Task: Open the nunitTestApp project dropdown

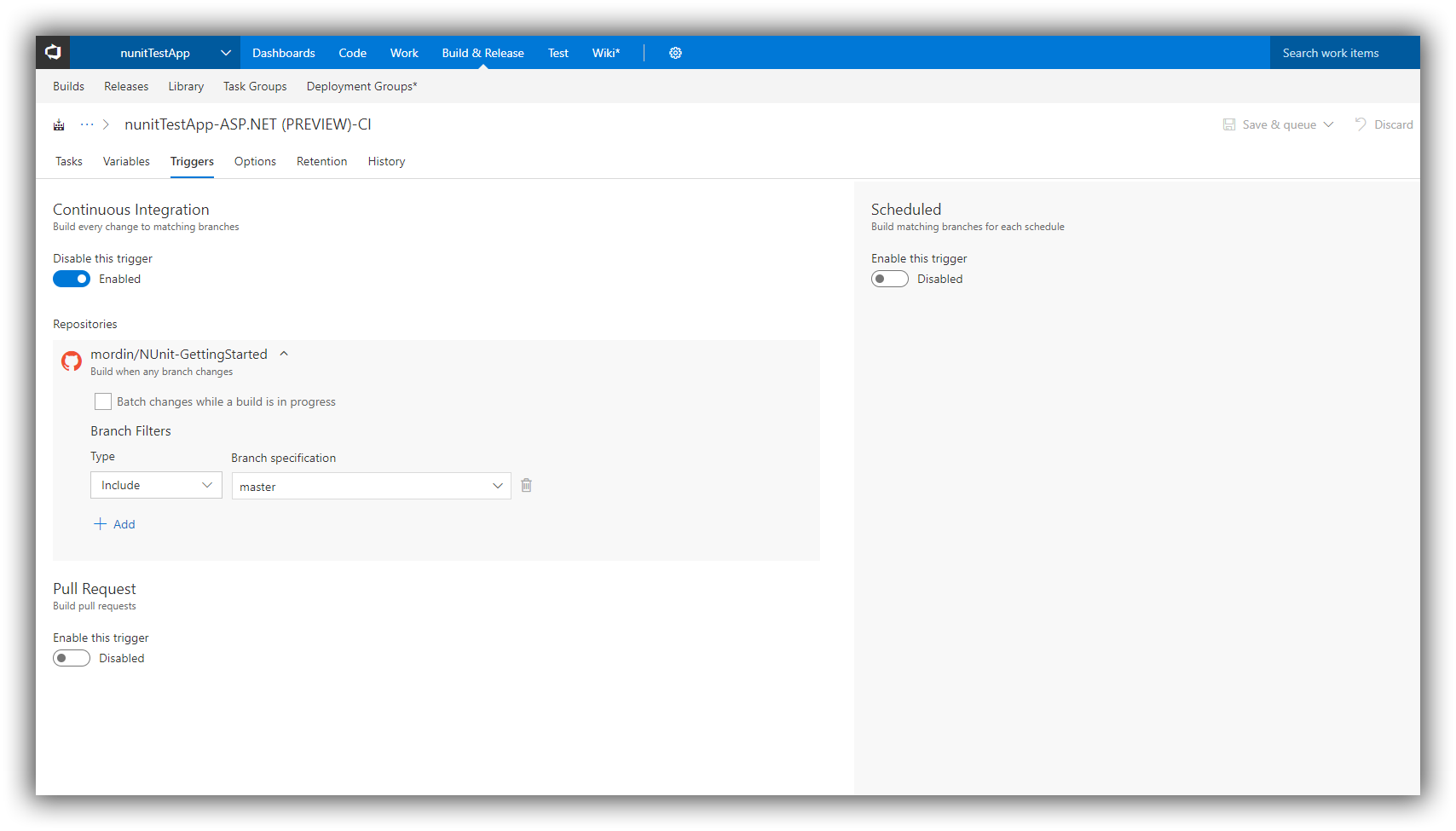Action: coord(155,53)
